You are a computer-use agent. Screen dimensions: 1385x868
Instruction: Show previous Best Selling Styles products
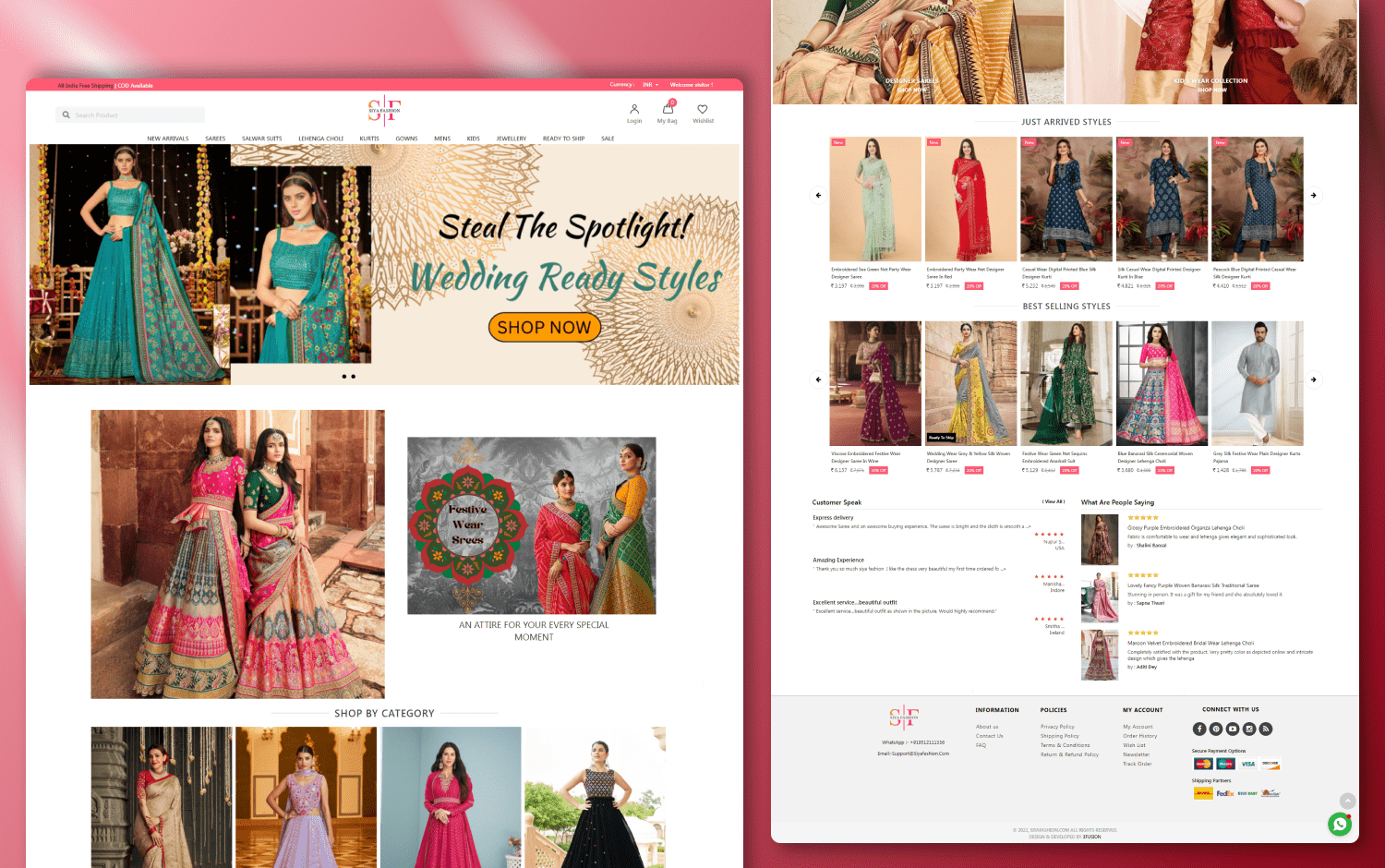pyautogui.click(x=818, y=380)
